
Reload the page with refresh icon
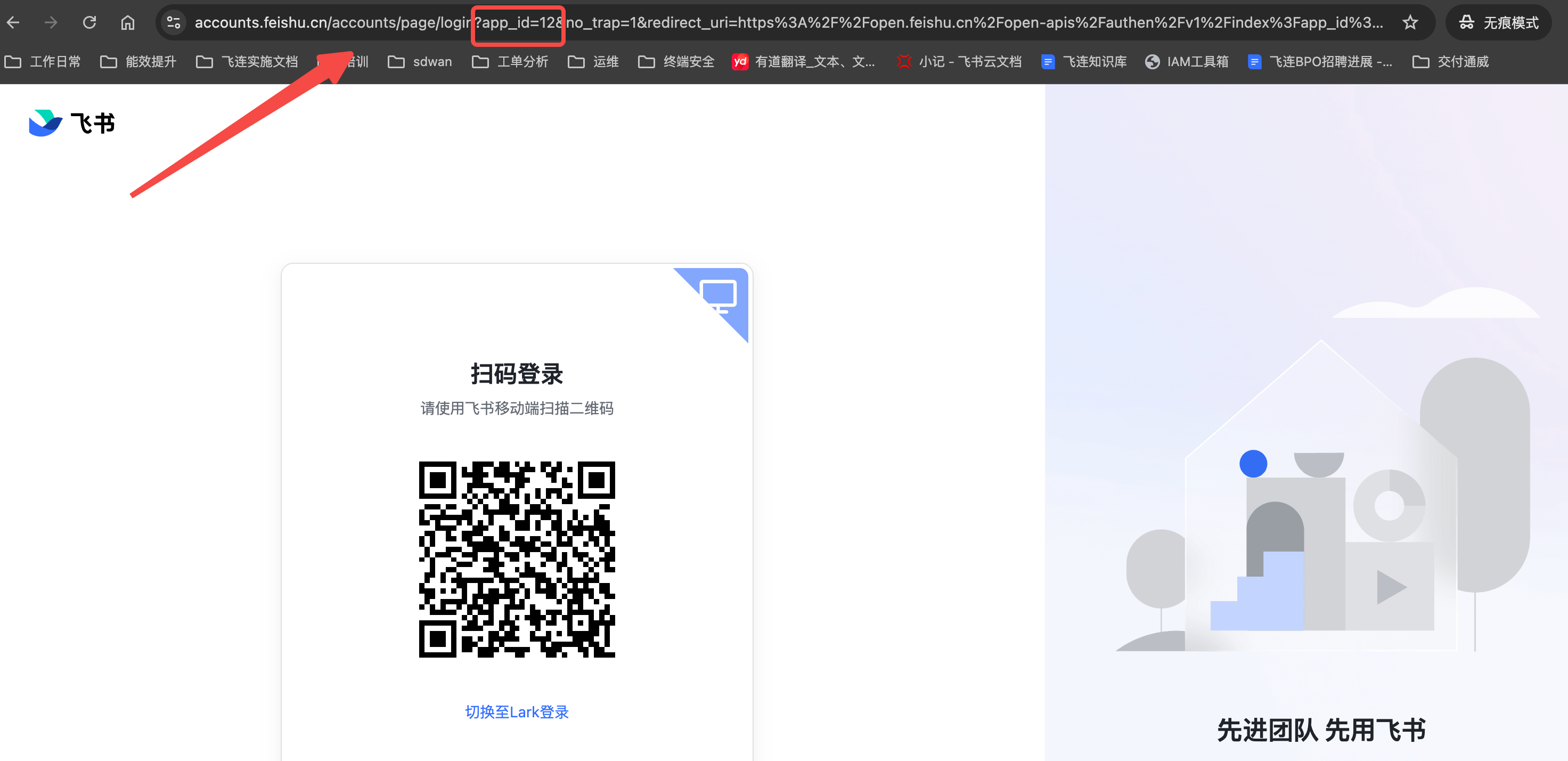tap(89, 22)
